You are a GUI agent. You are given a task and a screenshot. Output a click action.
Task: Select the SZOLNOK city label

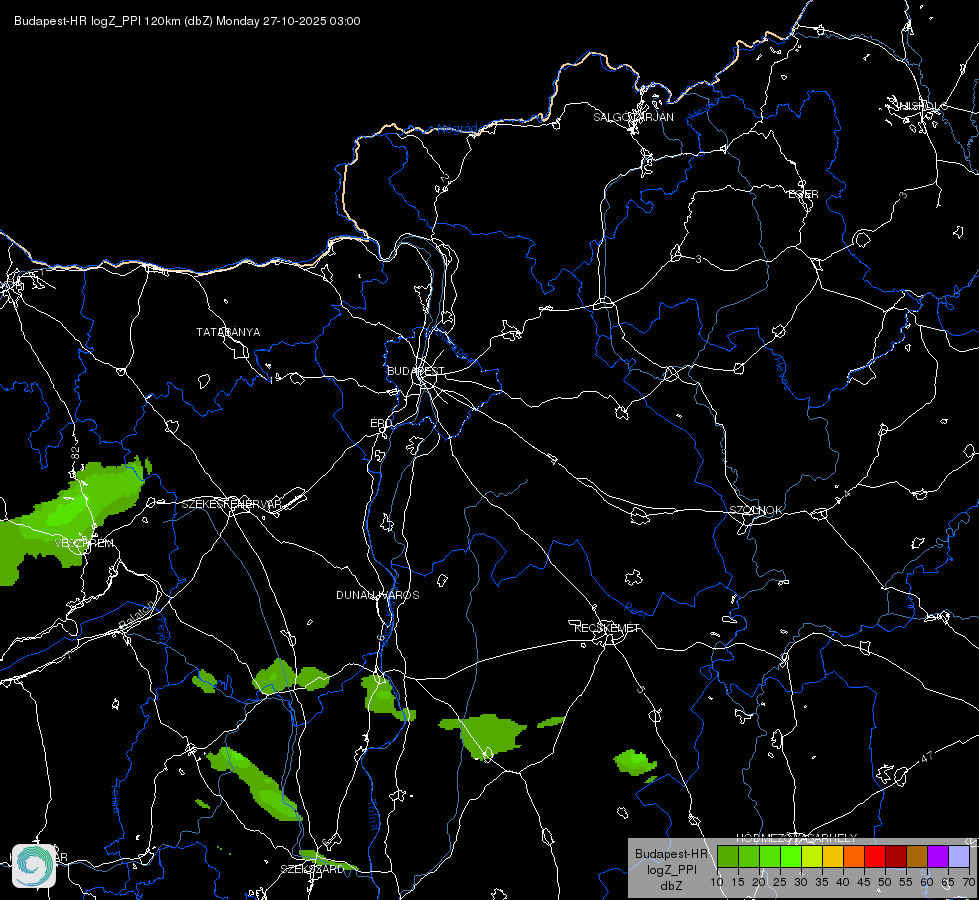755,510
